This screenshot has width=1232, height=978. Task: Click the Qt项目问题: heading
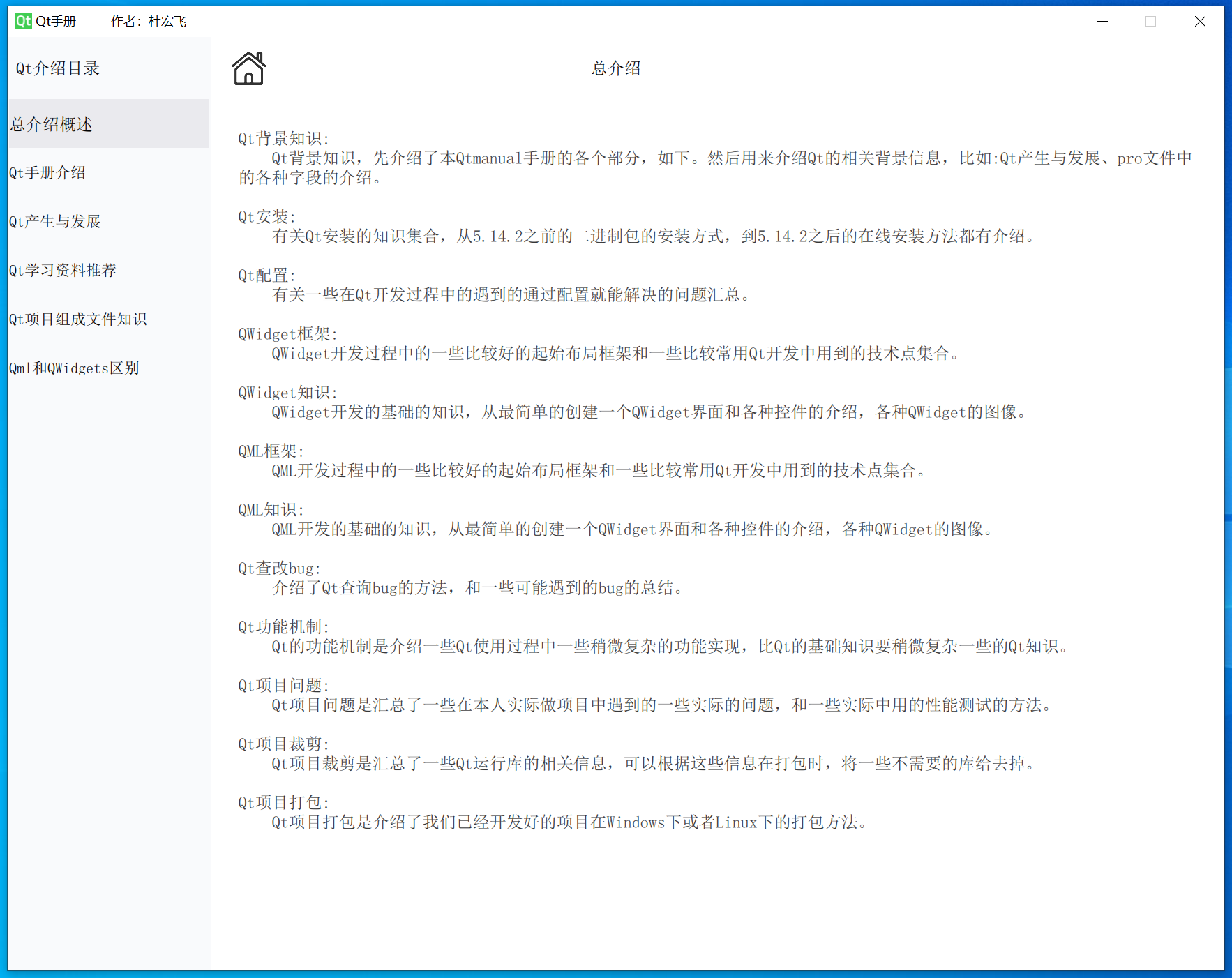point(283,686)
